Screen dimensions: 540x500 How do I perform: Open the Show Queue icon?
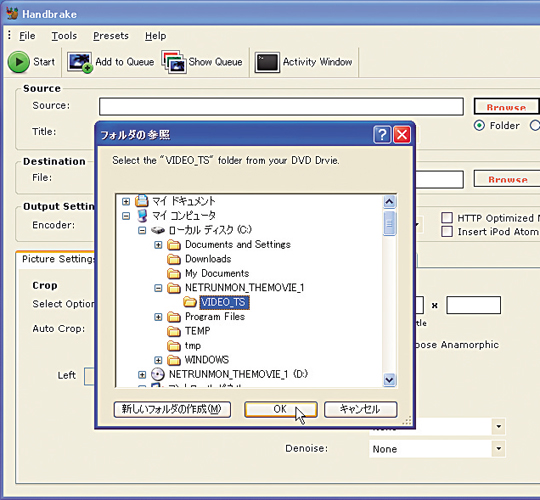[174, 62]
